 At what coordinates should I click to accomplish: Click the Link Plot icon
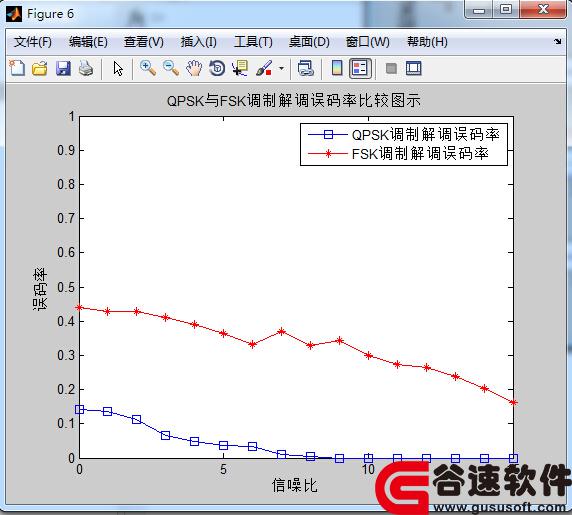pyautogui.click(x=305, y=68)
